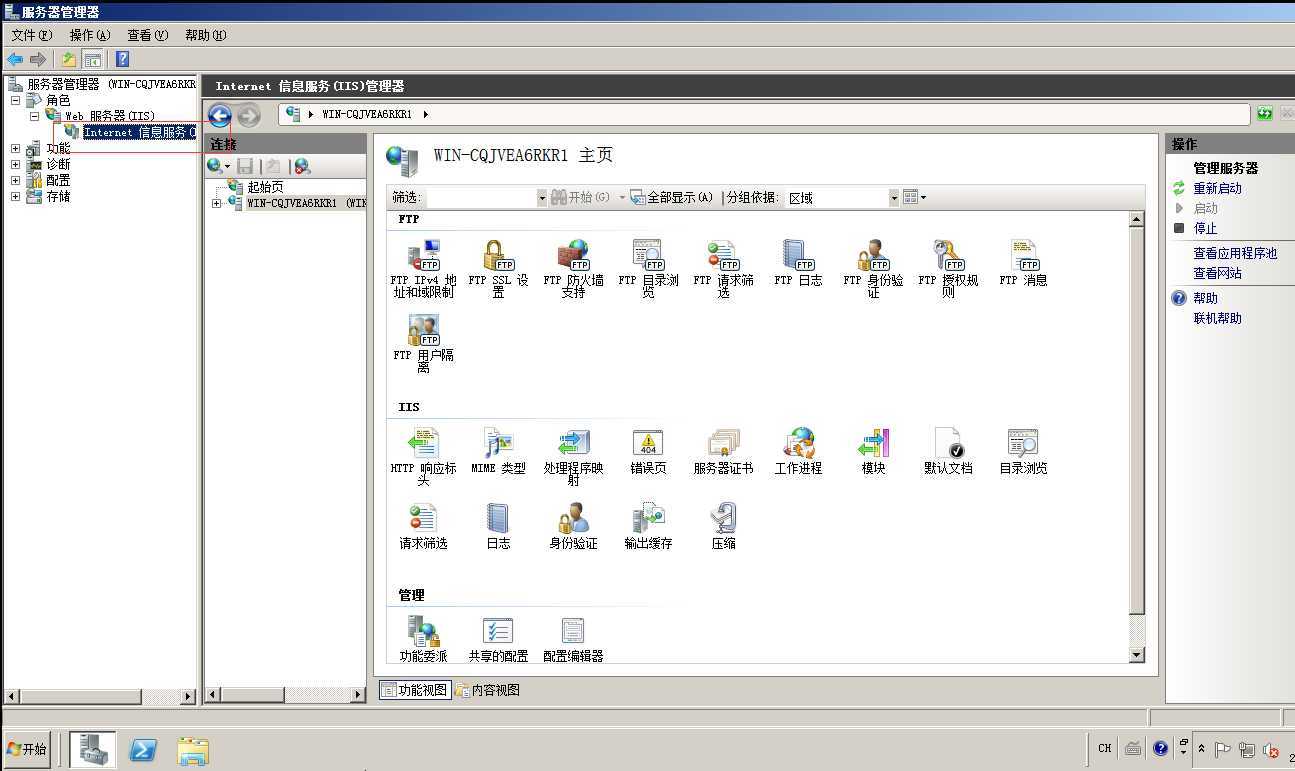Open FTP 身份验证 settings
This screenshot has height=771, width=1295.
(x=873, y=267)
